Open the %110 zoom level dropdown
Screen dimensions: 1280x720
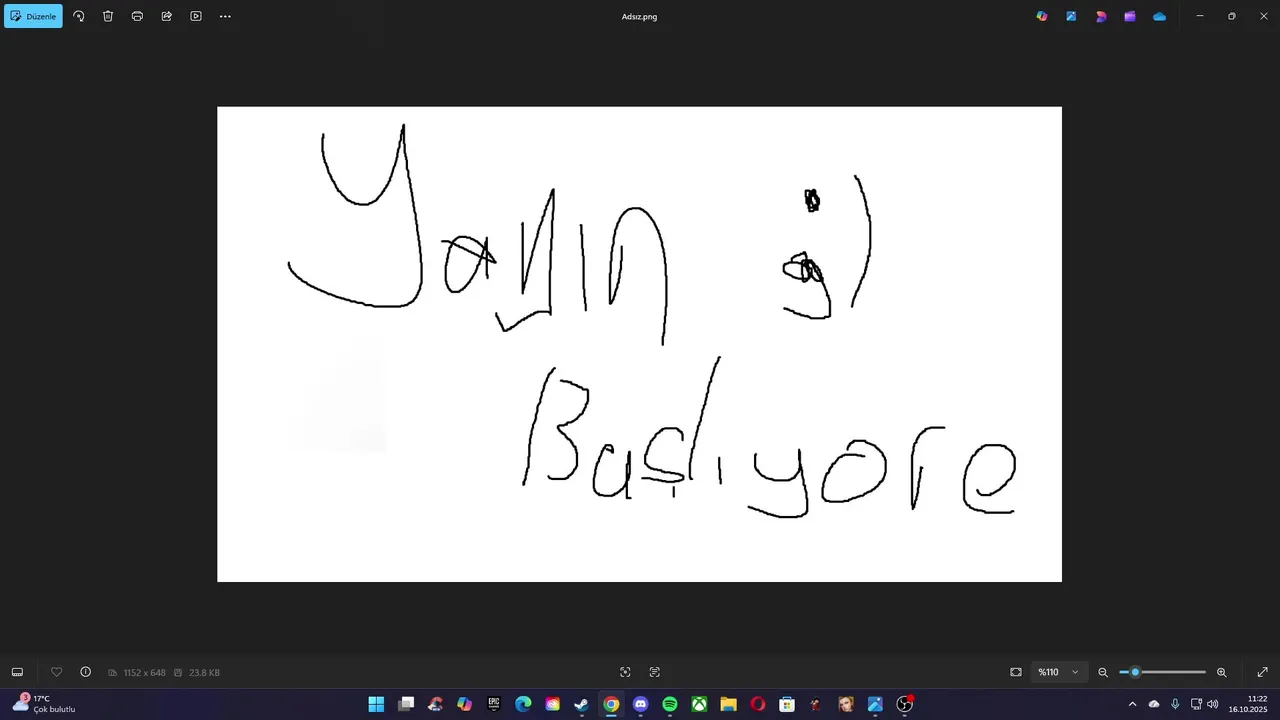(x=1058, y=672)
